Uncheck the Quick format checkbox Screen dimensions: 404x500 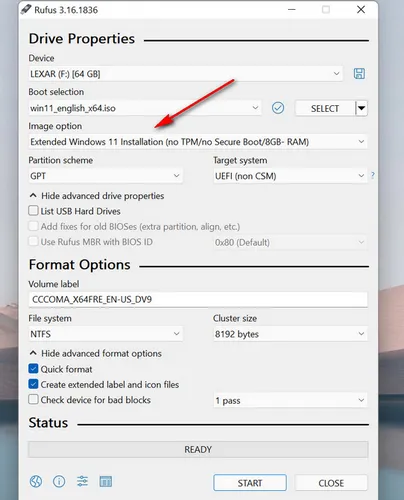(33, 369)
